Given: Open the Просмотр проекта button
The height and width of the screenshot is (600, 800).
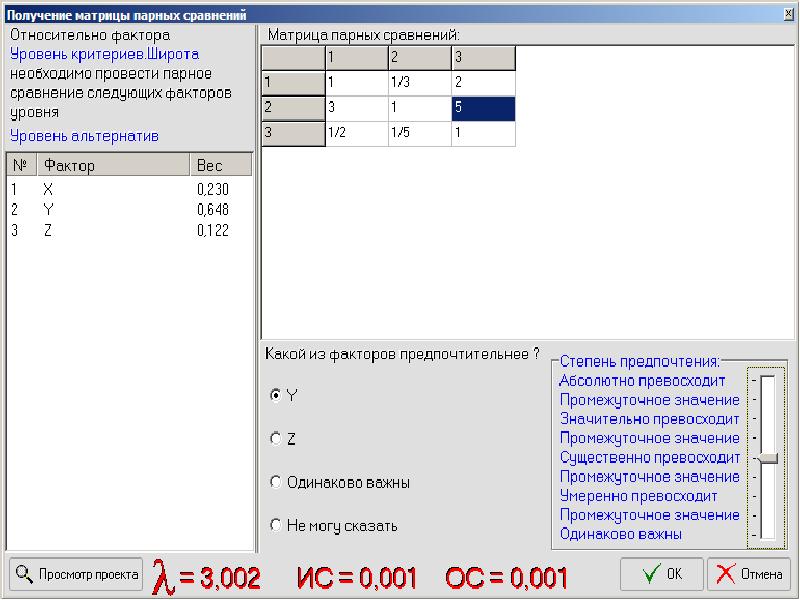Looking at the screenshot, I should pos(76,574).
